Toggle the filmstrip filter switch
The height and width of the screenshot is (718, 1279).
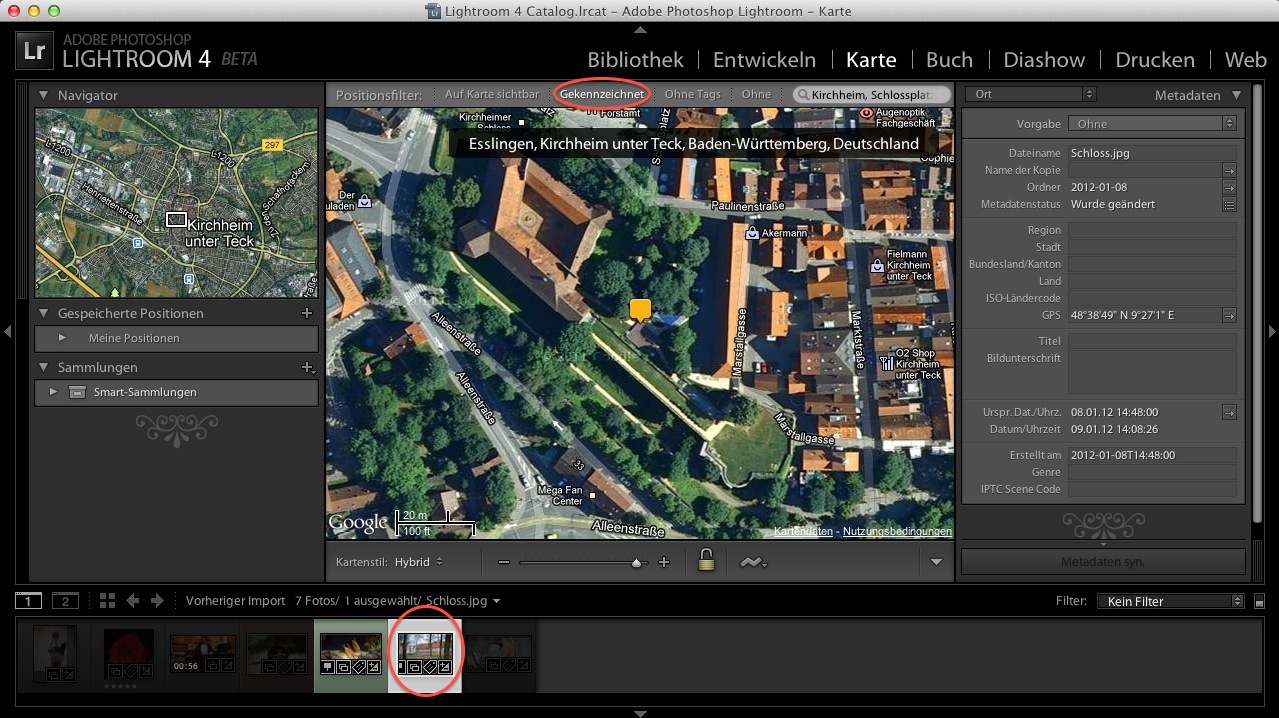[x=1259, y=601]
